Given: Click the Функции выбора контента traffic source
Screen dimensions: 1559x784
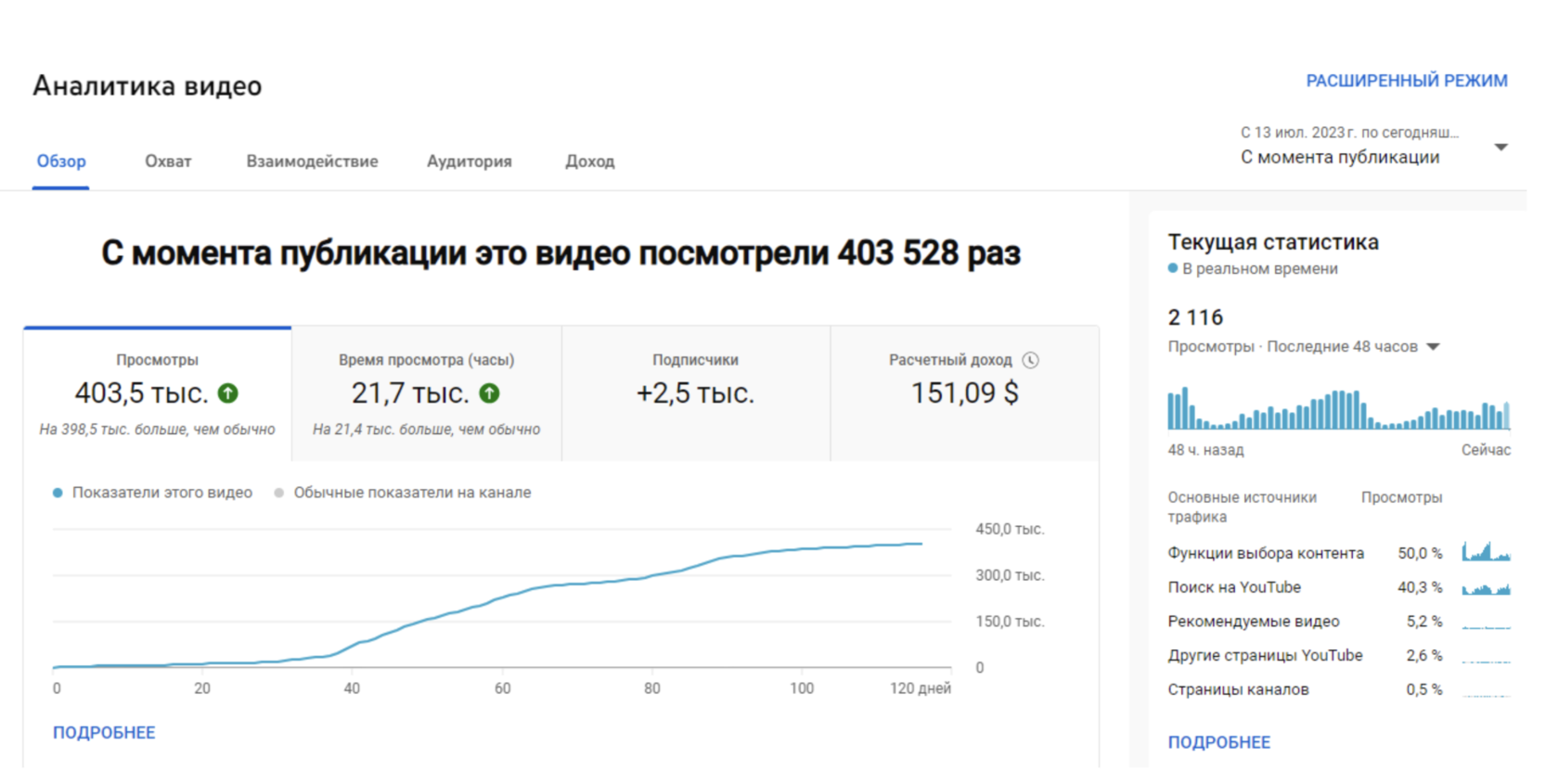Looking at the screenshot, I should pos(1266,553).
